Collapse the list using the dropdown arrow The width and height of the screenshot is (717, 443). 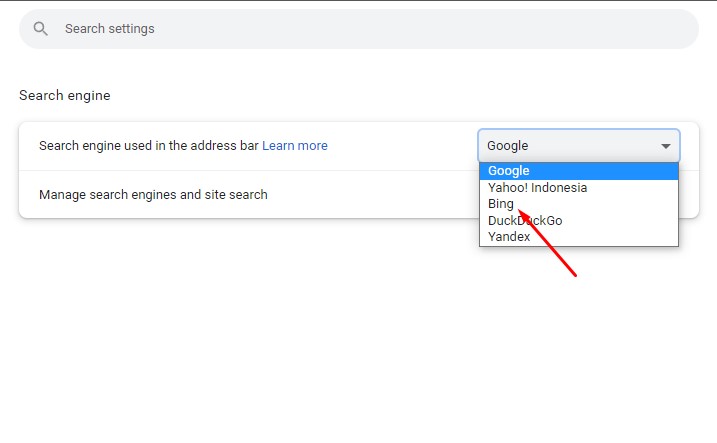coord(666,146)
